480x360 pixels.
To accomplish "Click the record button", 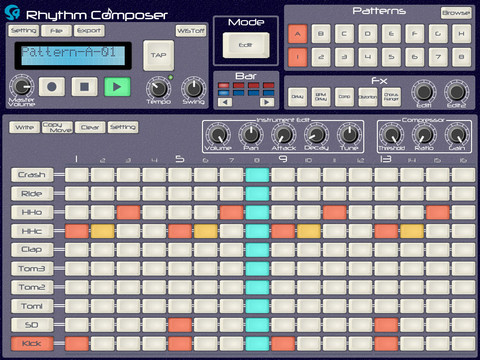I will coord(52,87).
